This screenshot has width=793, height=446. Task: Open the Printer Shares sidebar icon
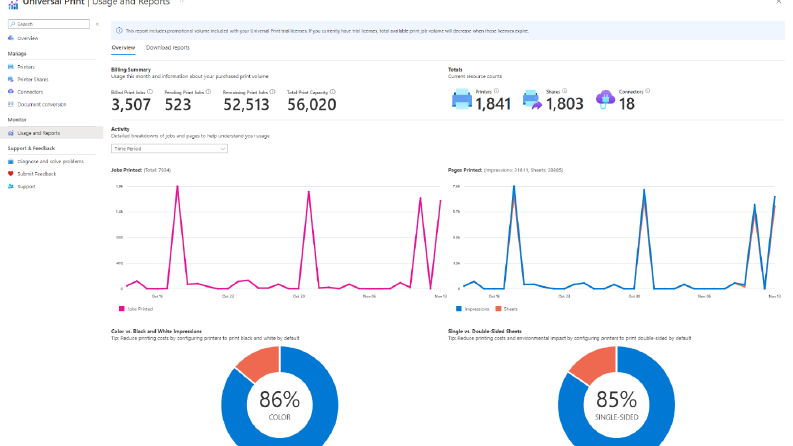coord(11,79)
